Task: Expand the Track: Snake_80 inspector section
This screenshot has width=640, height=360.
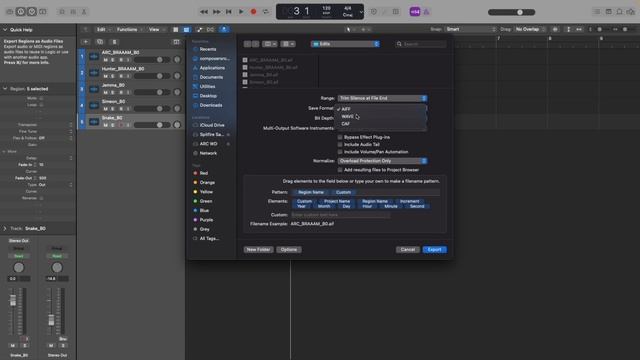Action: click(x=5, y=229)
